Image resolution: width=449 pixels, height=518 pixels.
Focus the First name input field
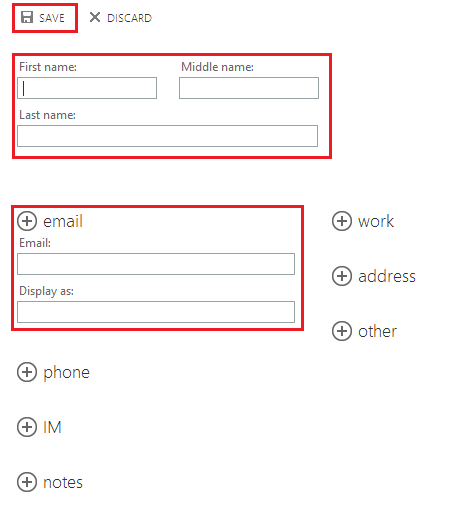pyautogui.click(x=87, y=88)
